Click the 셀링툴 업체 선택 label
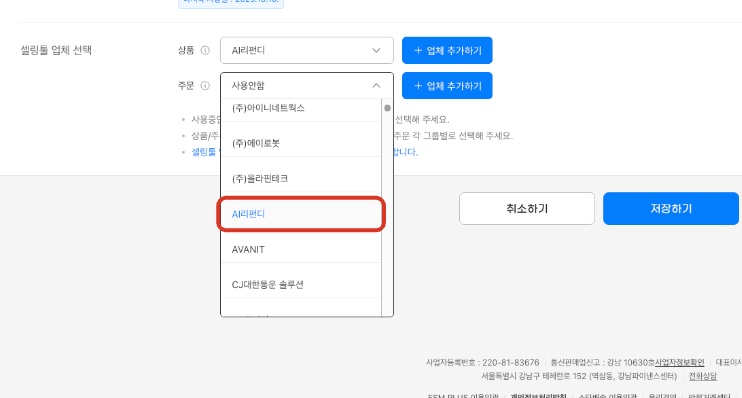This screenshot has width=742, height=398. point(56,50)
